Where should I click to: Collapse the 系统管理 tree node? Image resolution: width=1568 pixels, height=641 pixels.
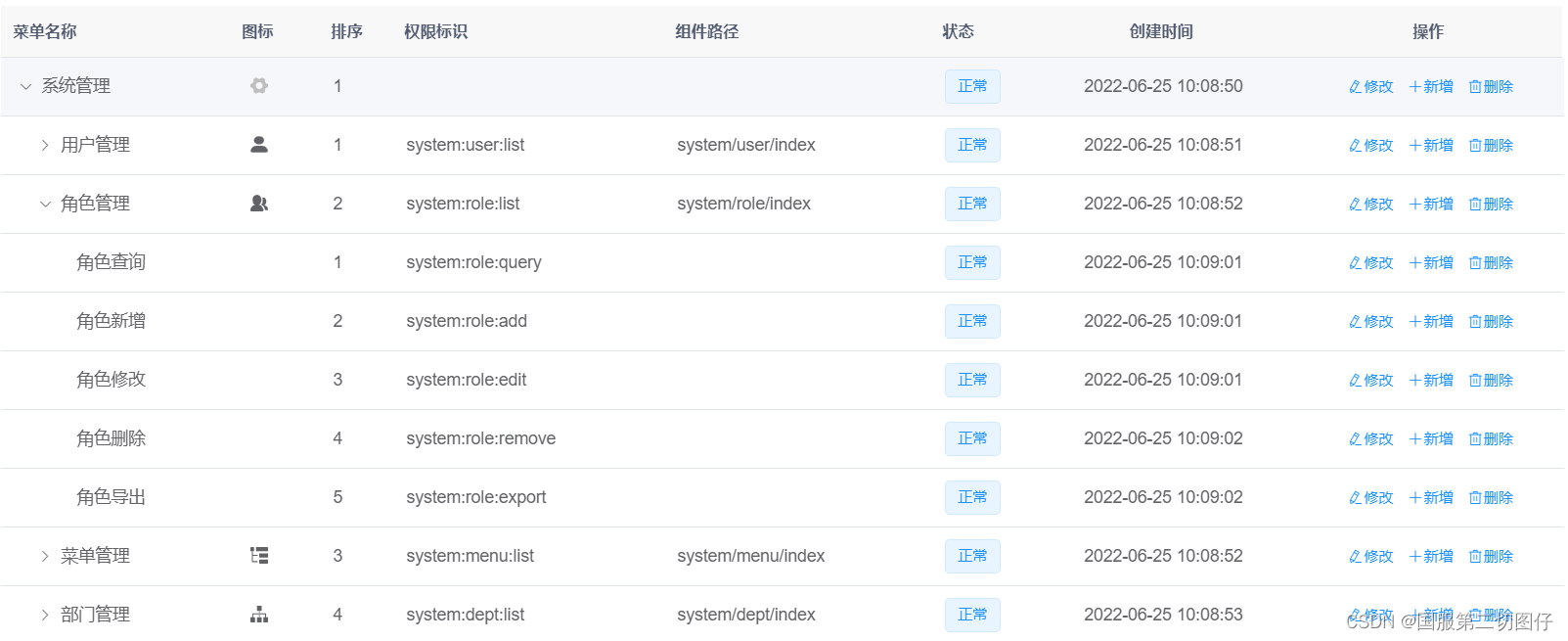point(25,86)
